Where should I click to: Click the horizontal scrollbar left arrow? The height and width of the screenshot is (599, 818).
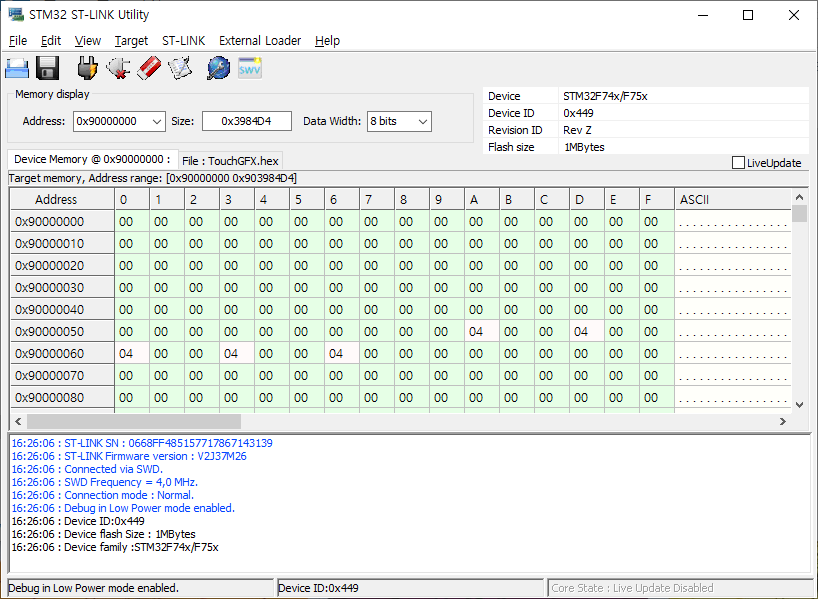[x=18, y=421]
